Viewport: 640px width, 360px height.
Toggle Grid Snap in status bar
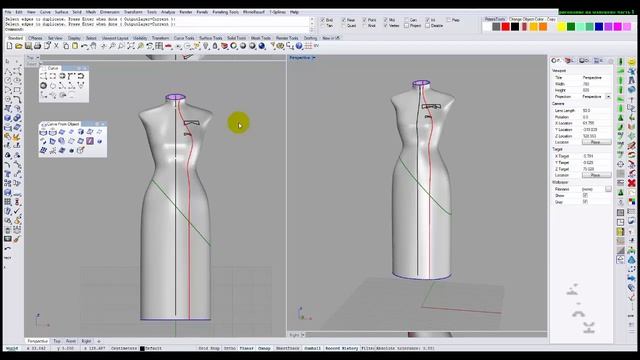pyautogui.click(x=209, y=349)
